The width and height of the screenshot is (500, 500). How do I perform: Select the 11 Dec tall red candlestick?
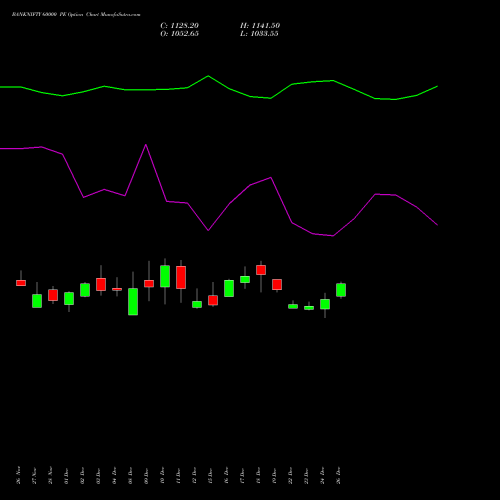tap(181, 277)
